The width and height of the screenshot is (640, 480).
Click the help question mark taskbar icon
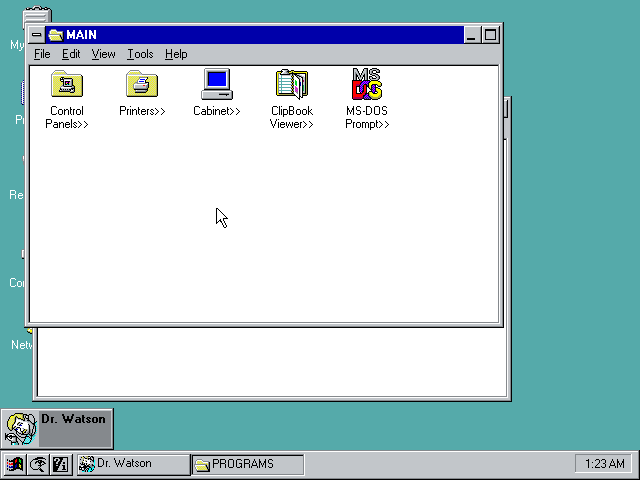(x=61, y=464)
